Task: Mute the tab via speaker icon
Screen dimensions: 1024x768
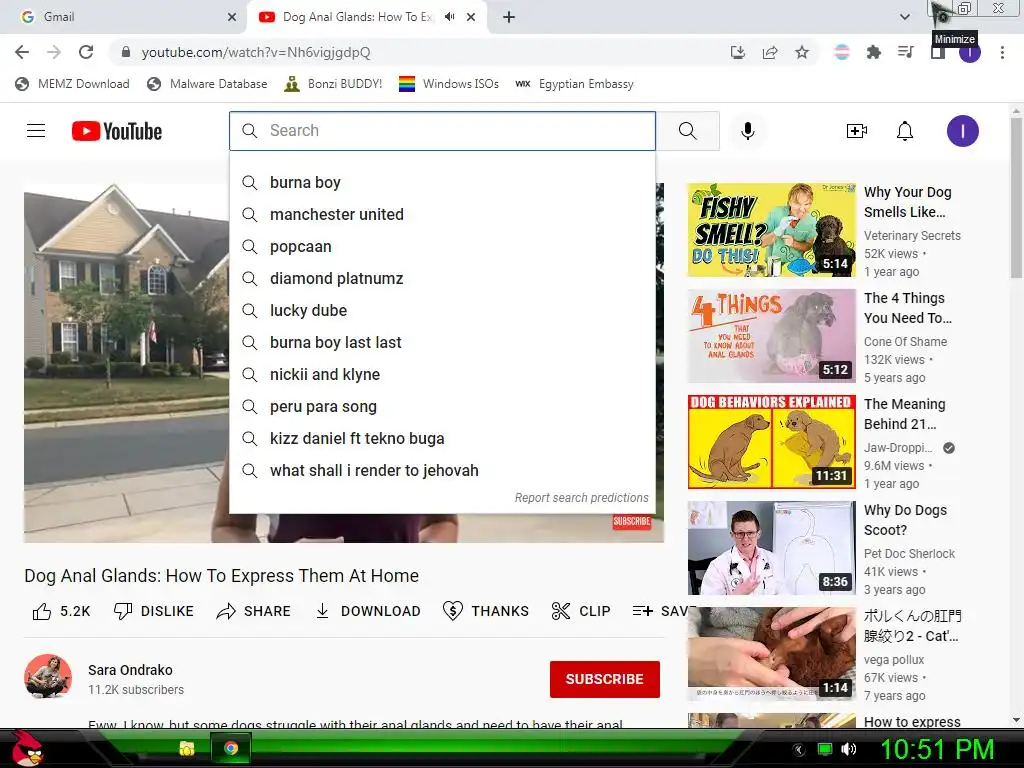Action: click(449, 17)
